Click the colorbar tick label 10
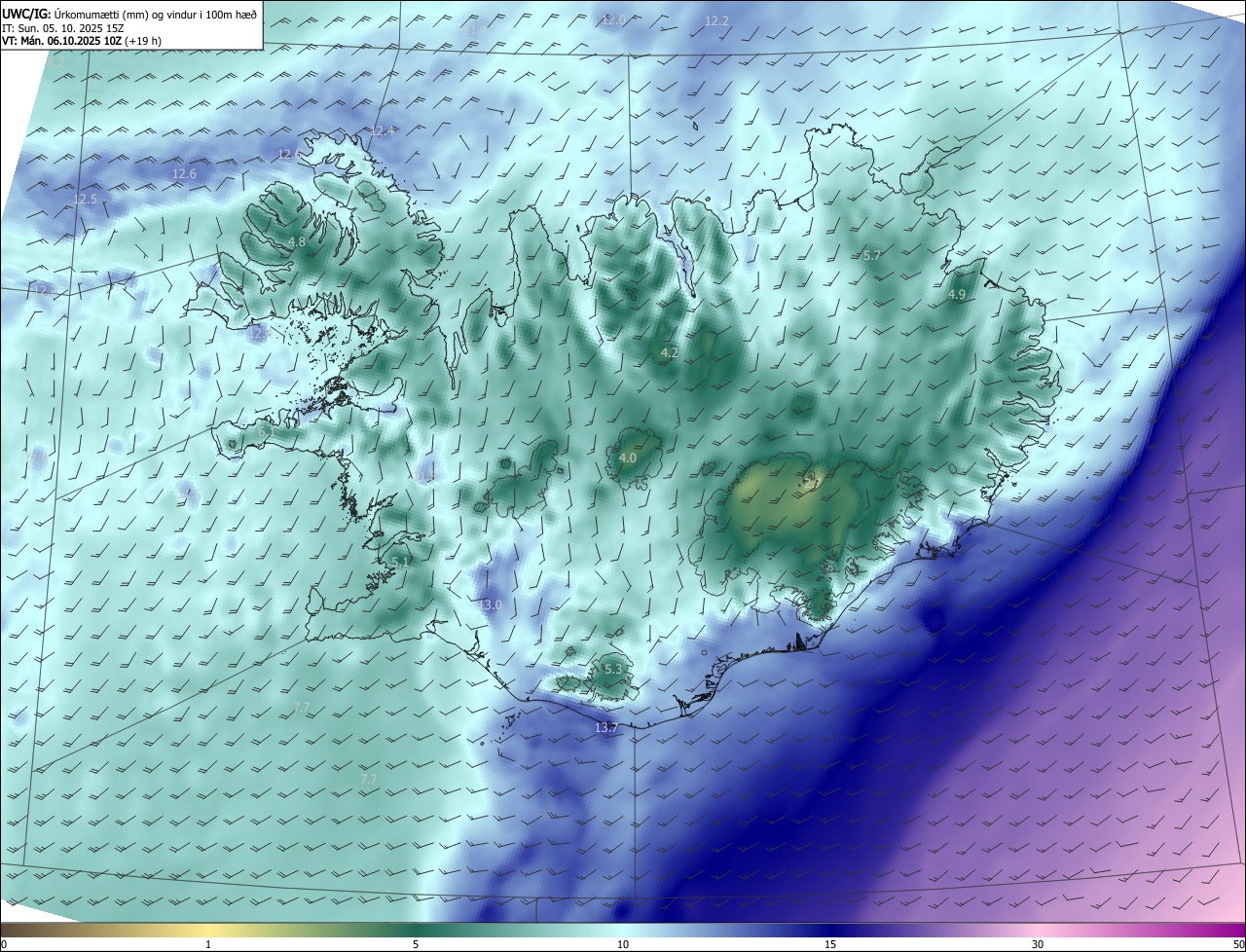 tap(623, 944)
